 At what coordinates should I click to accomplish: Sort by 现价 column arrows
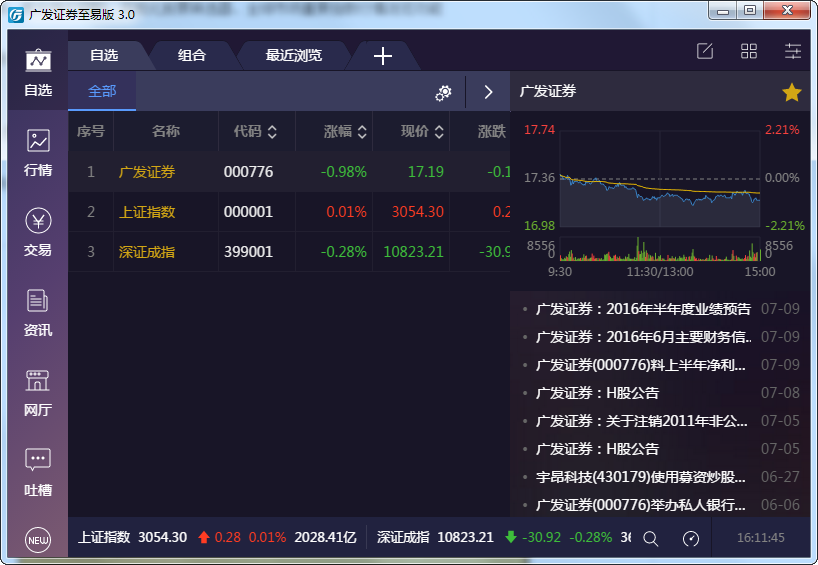(x=439, y=131)
